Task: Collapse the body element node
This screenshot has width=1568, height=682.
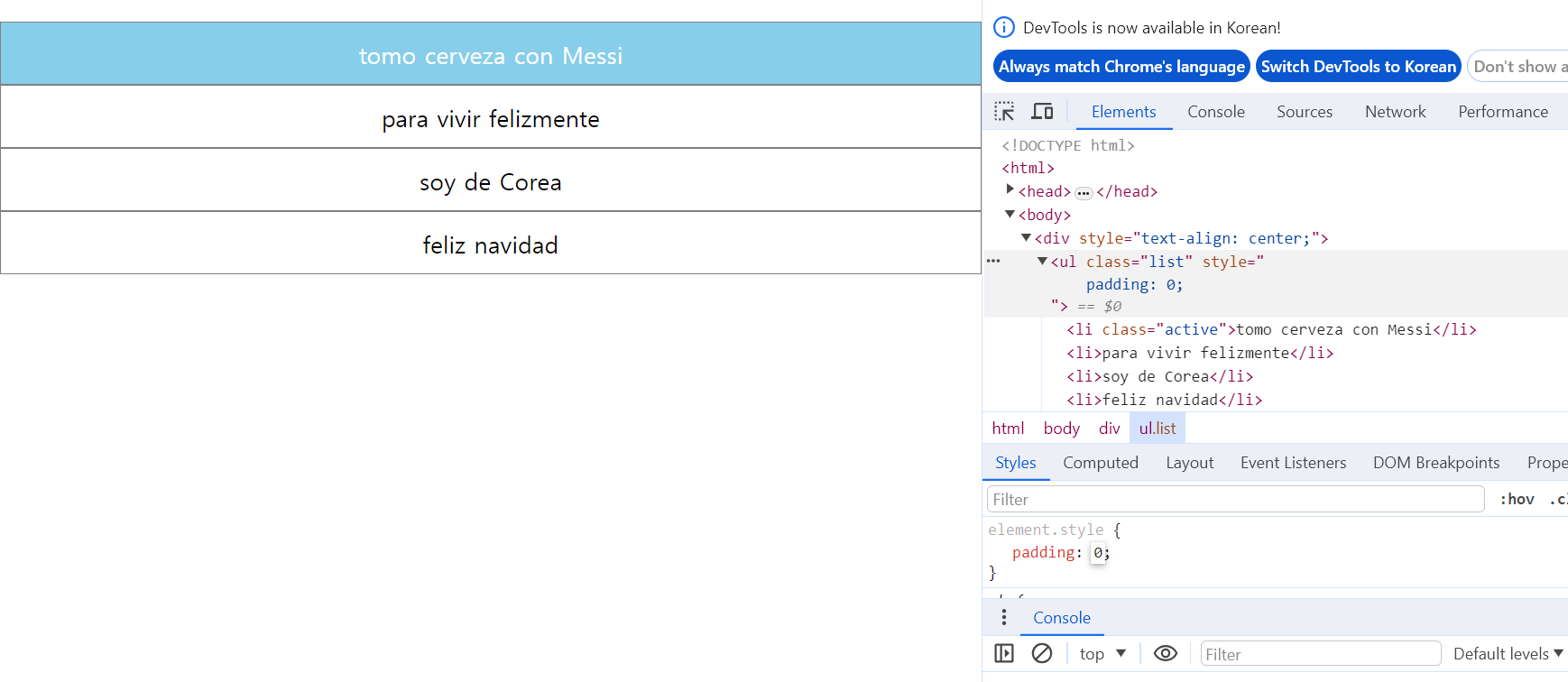Action: tap(1010, 214)
